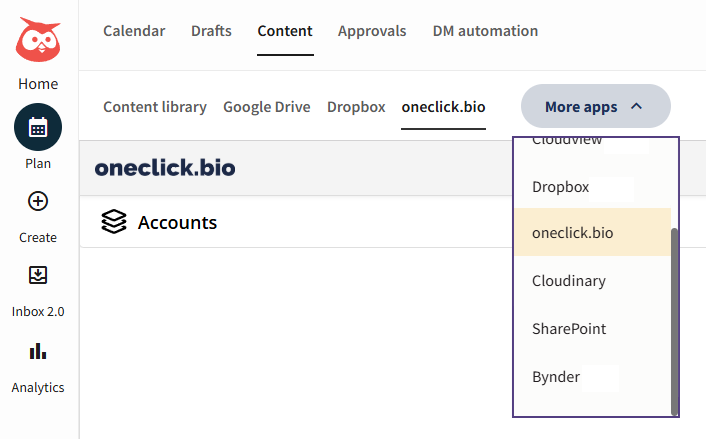Choose Bynder in More apps menu
This screenshot has height=439, width=706.
(593, 376)
